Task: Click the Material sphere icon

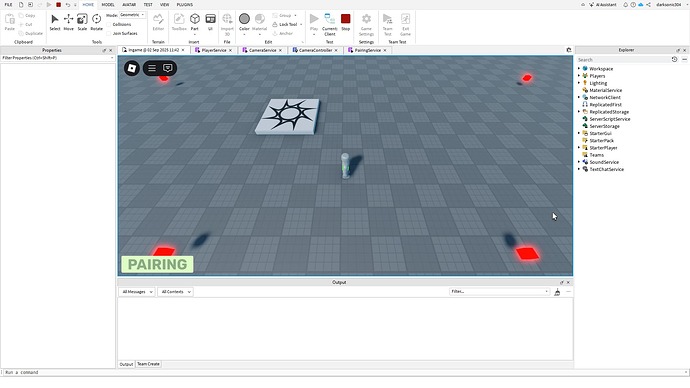Action: click(x=260, y=19)
